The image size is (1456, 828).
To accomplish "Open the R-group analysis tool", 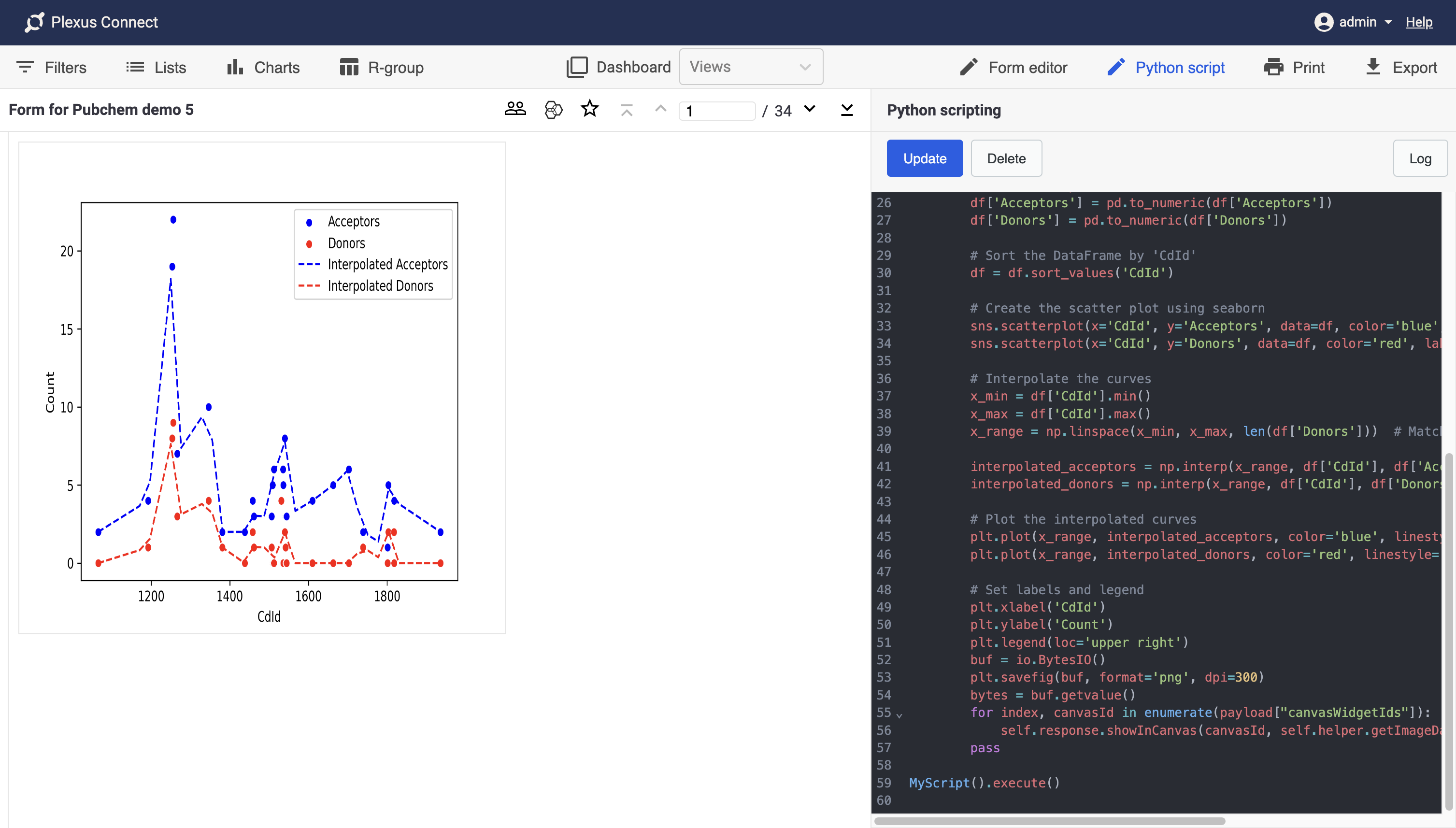I will point(382,67).
